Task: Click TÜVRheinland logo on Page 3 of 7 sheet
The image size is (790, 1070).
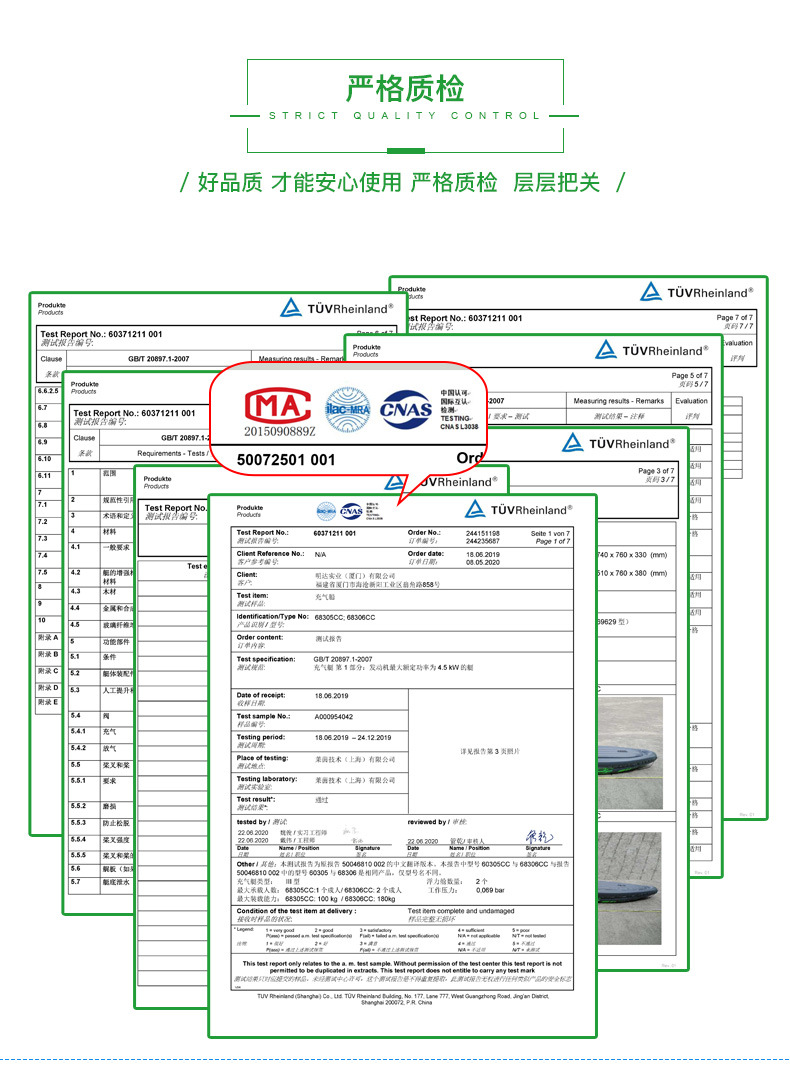Action: pos(618,443)
